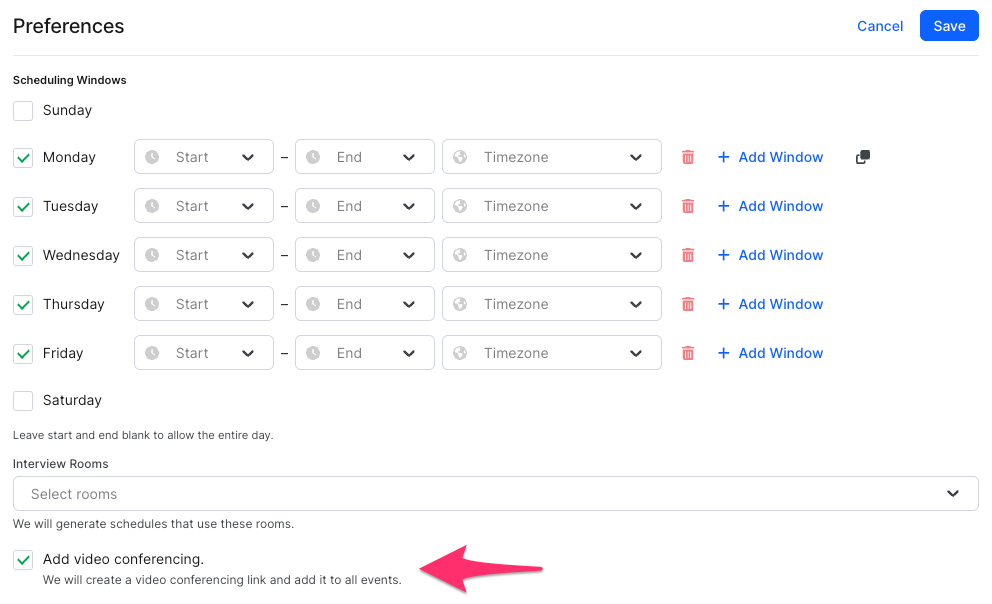The width and height of the screenshot is (992, 604).
Task: Click the Cancel link
Action: point(879,26)
